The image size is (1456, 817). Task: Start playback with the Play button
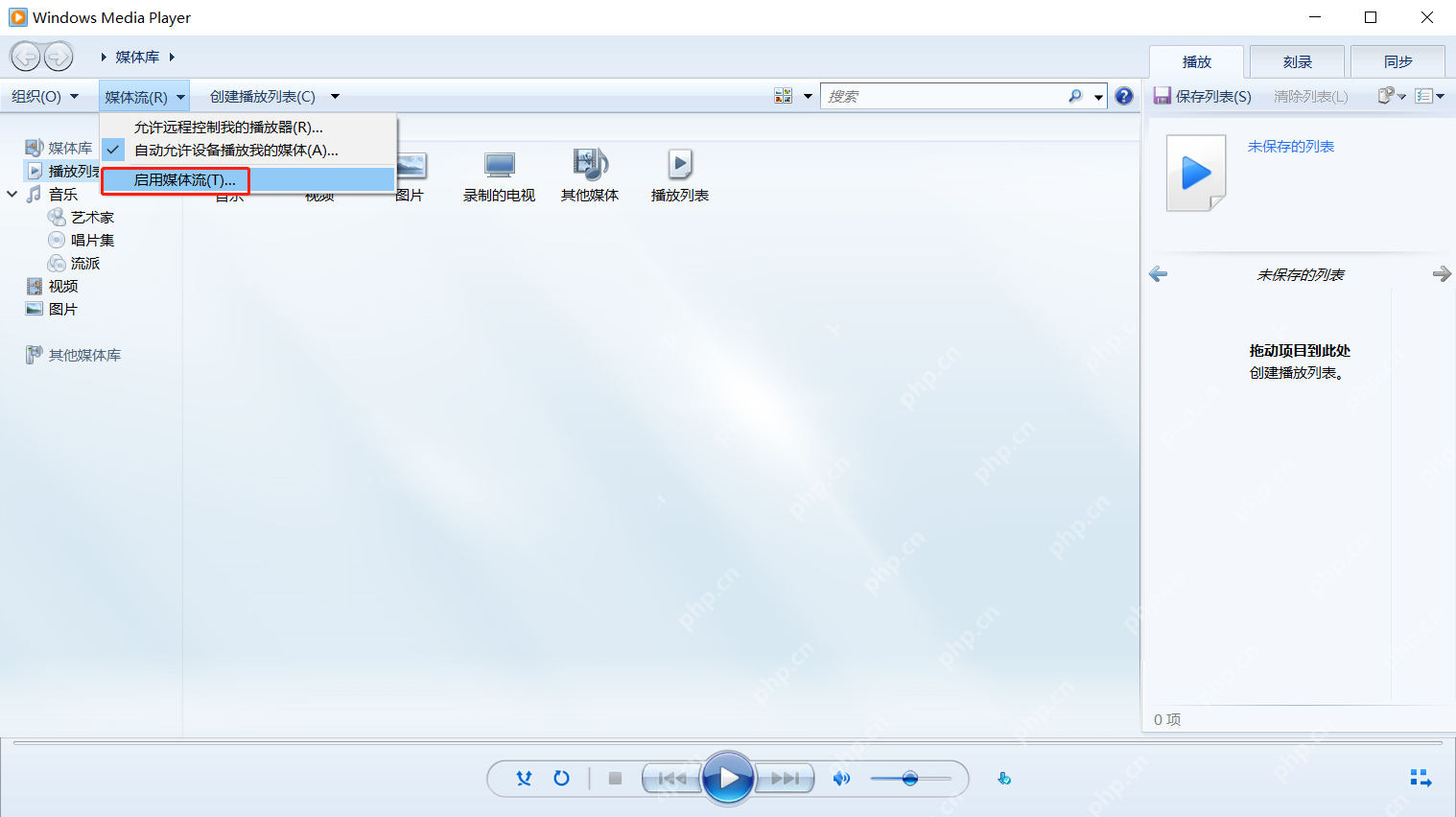(x=729, y=779)
